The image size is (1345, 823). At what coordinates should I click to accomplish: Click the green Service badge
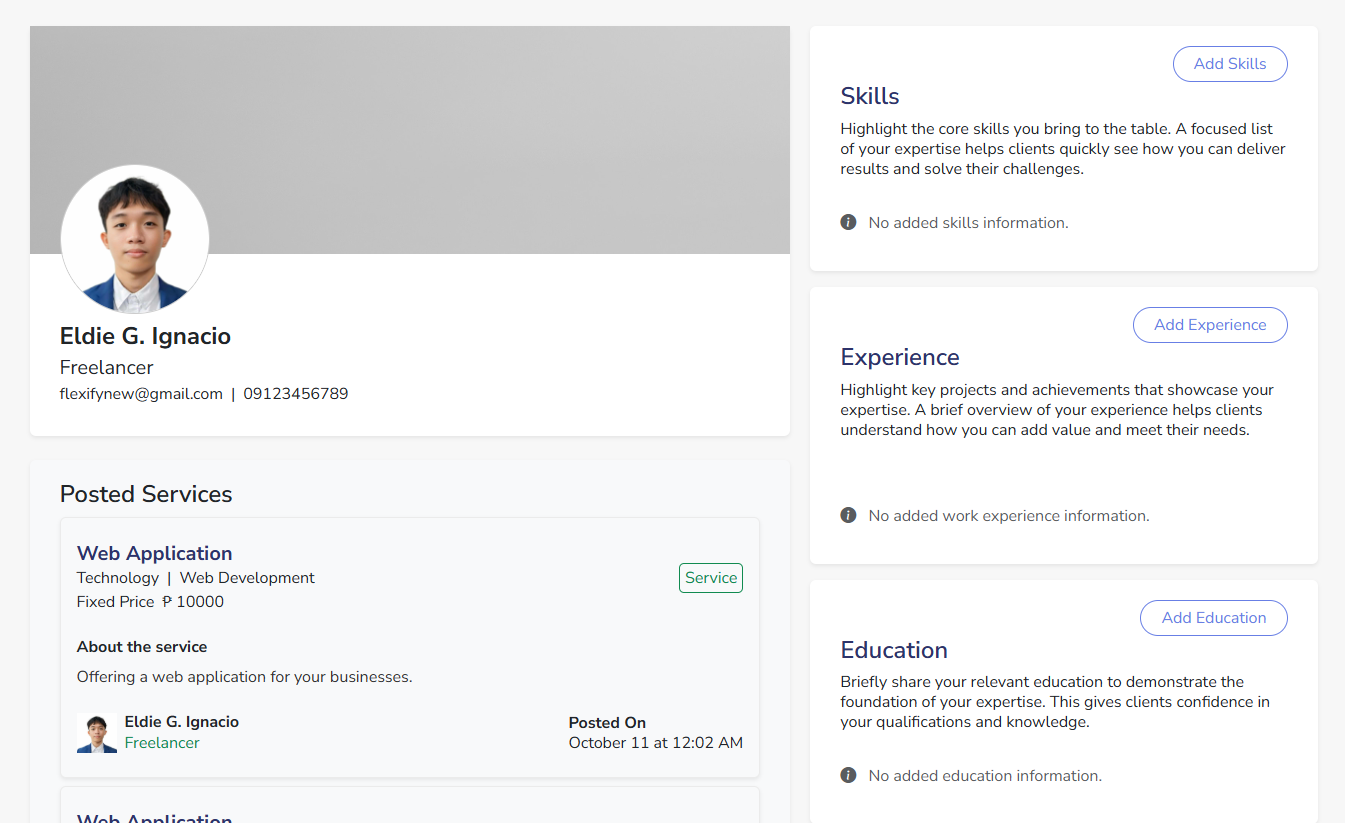click(x=710, y=578)
